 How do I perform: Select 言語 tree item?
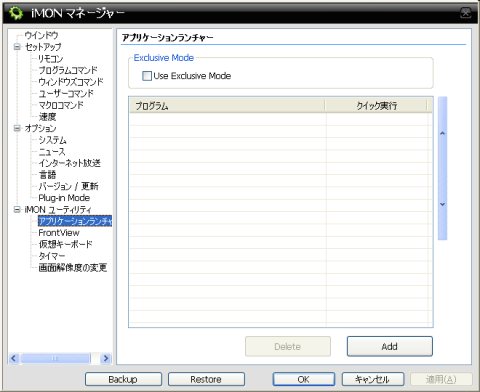[x=47, y=175]
